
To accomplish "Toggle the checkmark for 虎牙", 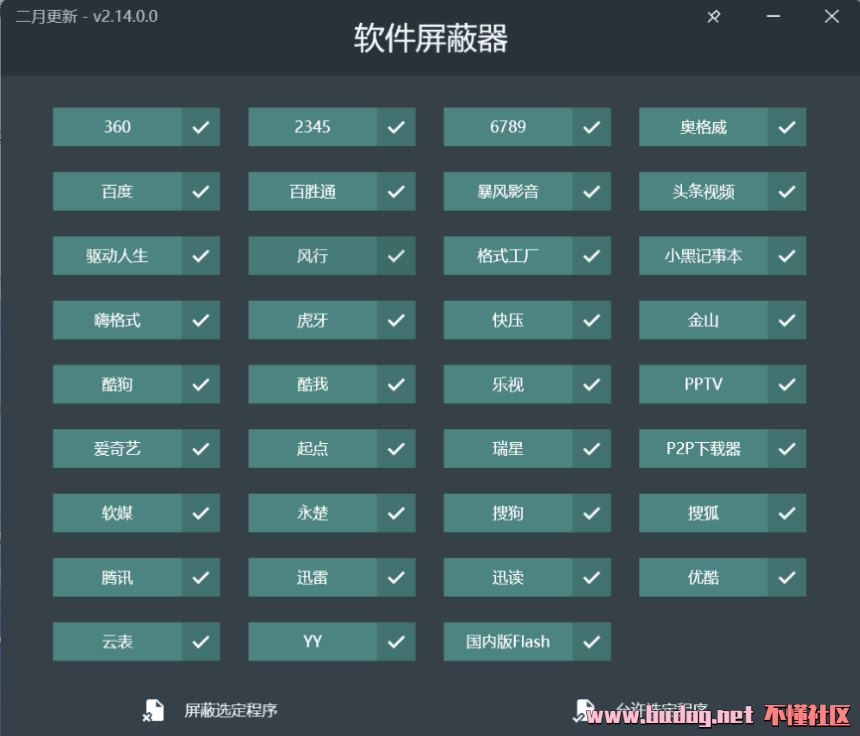I will (396, 320).
